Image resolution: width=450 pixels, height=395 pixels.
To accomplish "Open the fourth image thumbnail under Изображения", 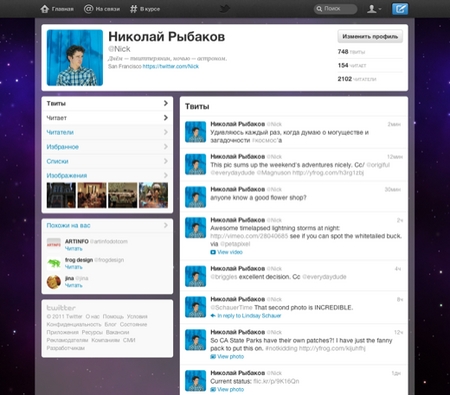I will [x=153, y=195].
